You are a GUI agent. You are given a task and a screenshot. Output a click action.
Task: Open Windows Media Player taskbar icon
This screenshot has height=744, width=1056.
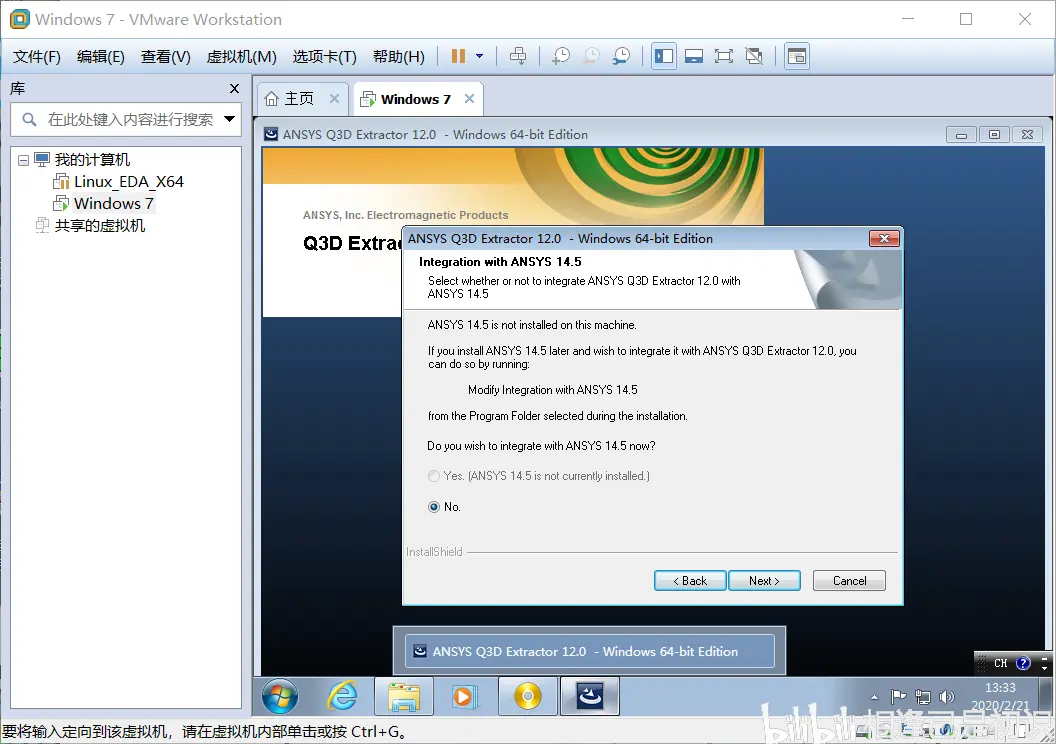[463, 696]
